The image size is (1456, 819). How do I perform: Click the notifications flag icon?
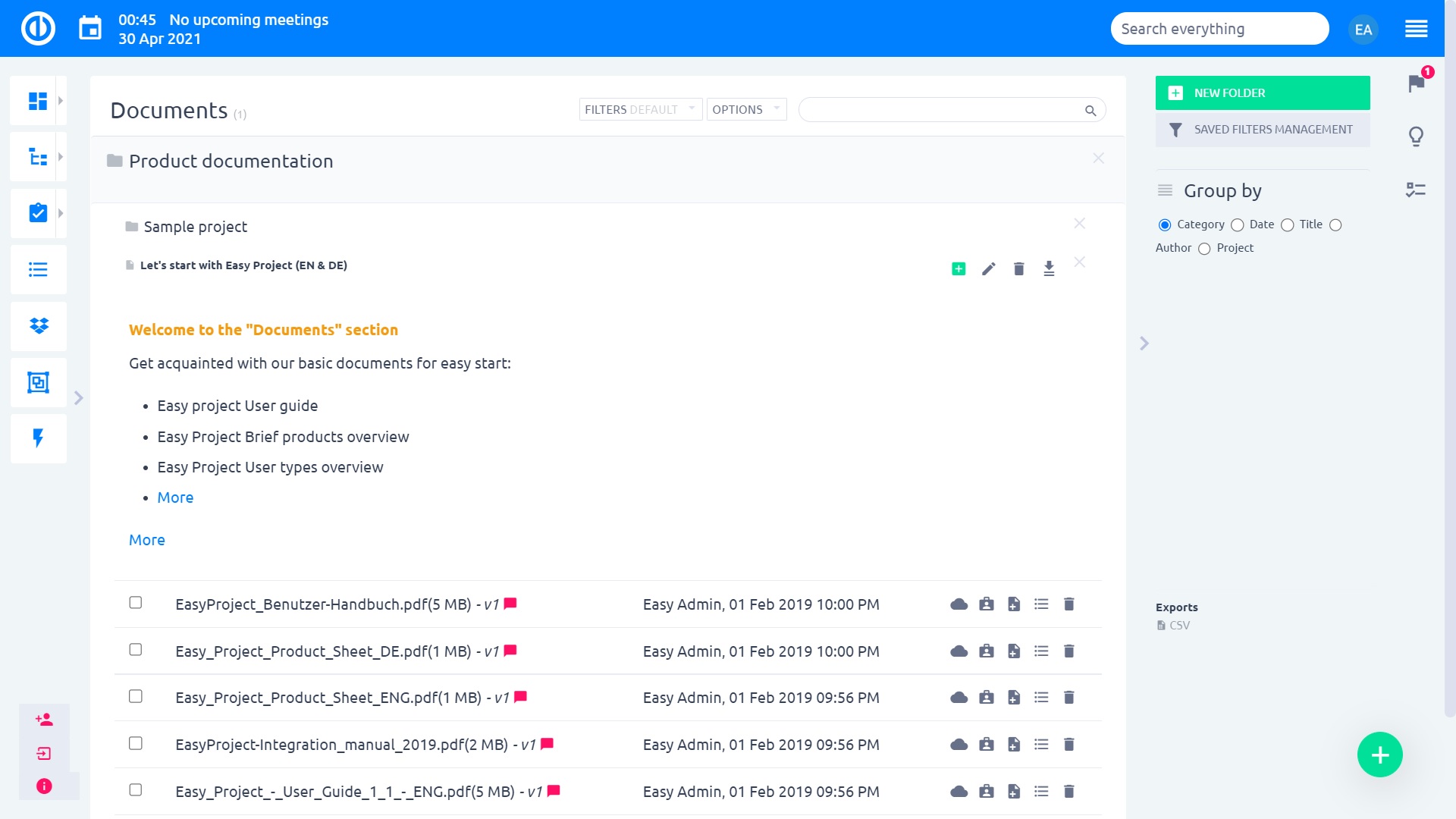tap(1416, 83)
